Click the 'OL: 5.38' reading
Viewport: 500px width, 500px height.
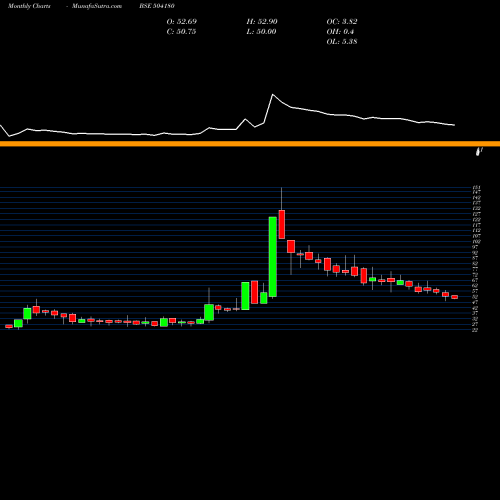tap(342, 41)
